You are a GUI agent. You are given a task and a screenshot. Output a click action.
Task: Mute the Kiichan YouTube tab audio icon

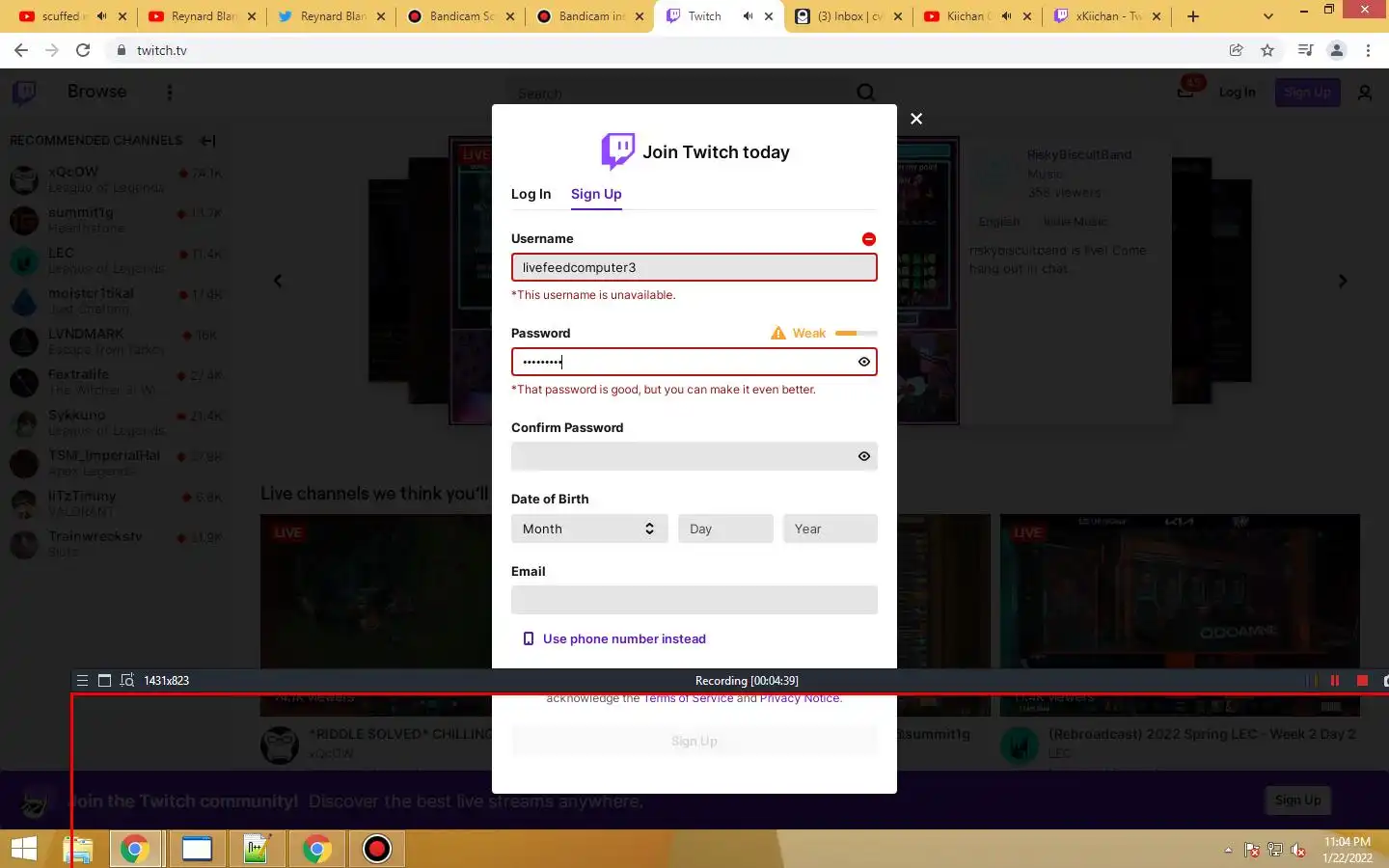pos(1006,16)
